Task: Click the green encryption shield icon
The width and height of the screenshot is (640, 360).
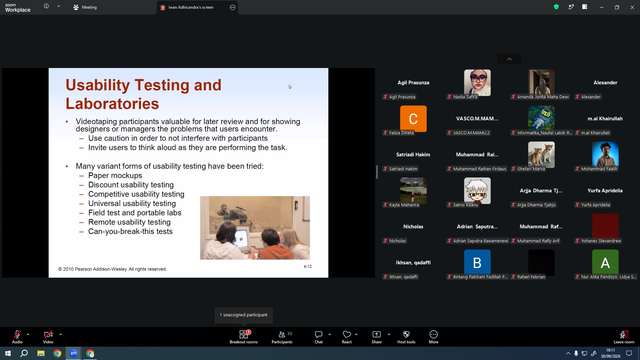Action: pyautogui.click(x=556, y=7)
